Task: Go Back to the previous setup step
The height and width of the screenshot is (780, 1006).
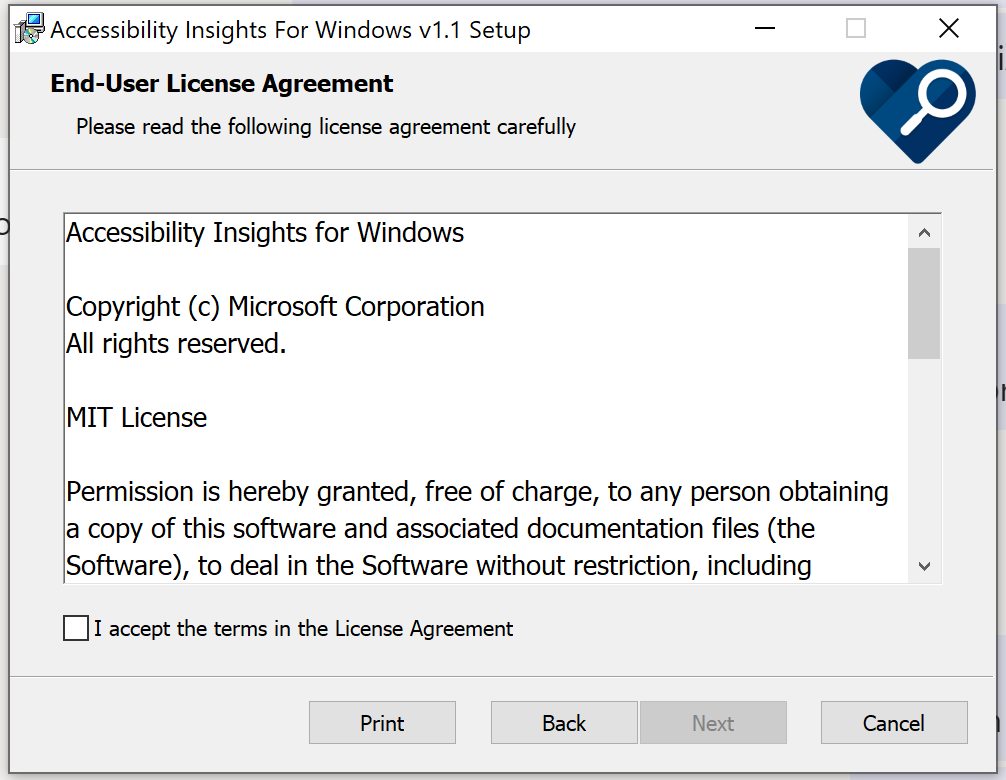Action: (564, 723)
